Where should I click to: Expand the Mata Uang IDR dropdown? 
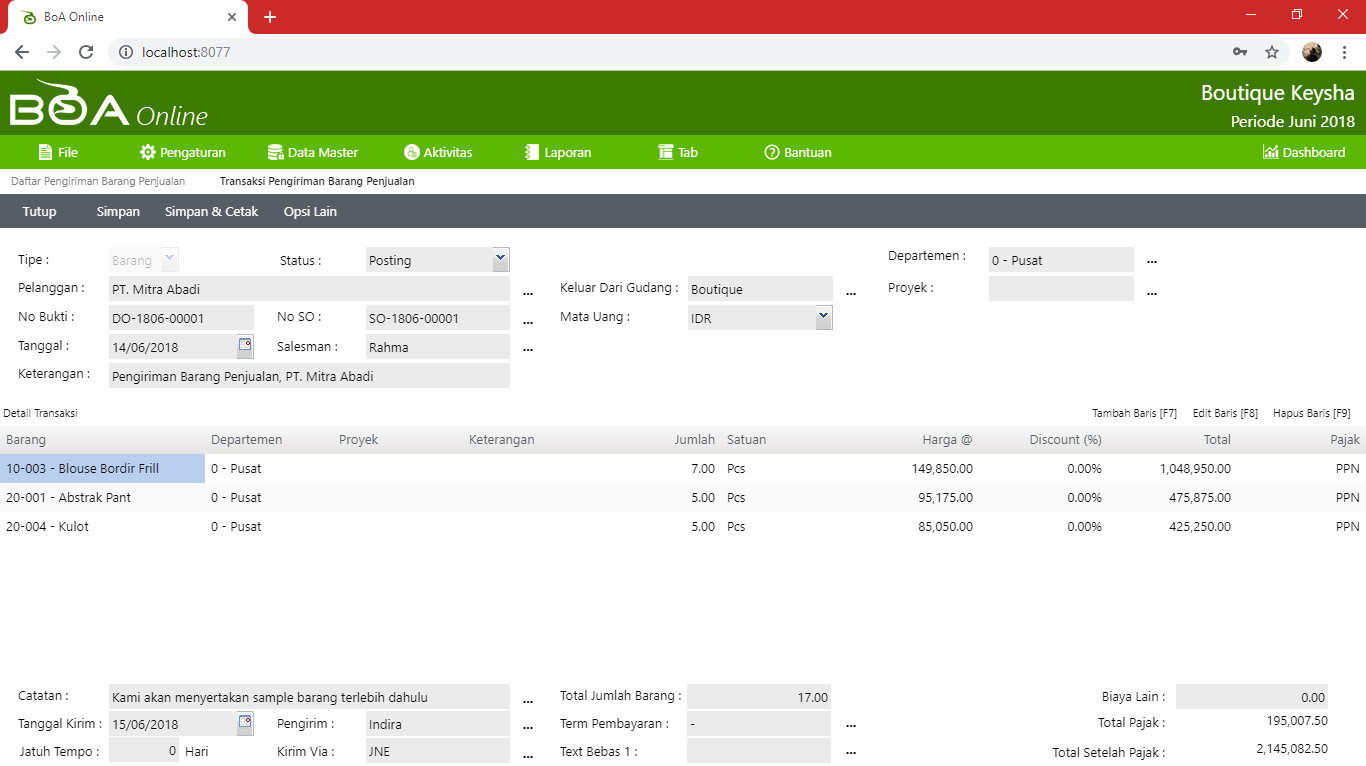coord(823,317)
